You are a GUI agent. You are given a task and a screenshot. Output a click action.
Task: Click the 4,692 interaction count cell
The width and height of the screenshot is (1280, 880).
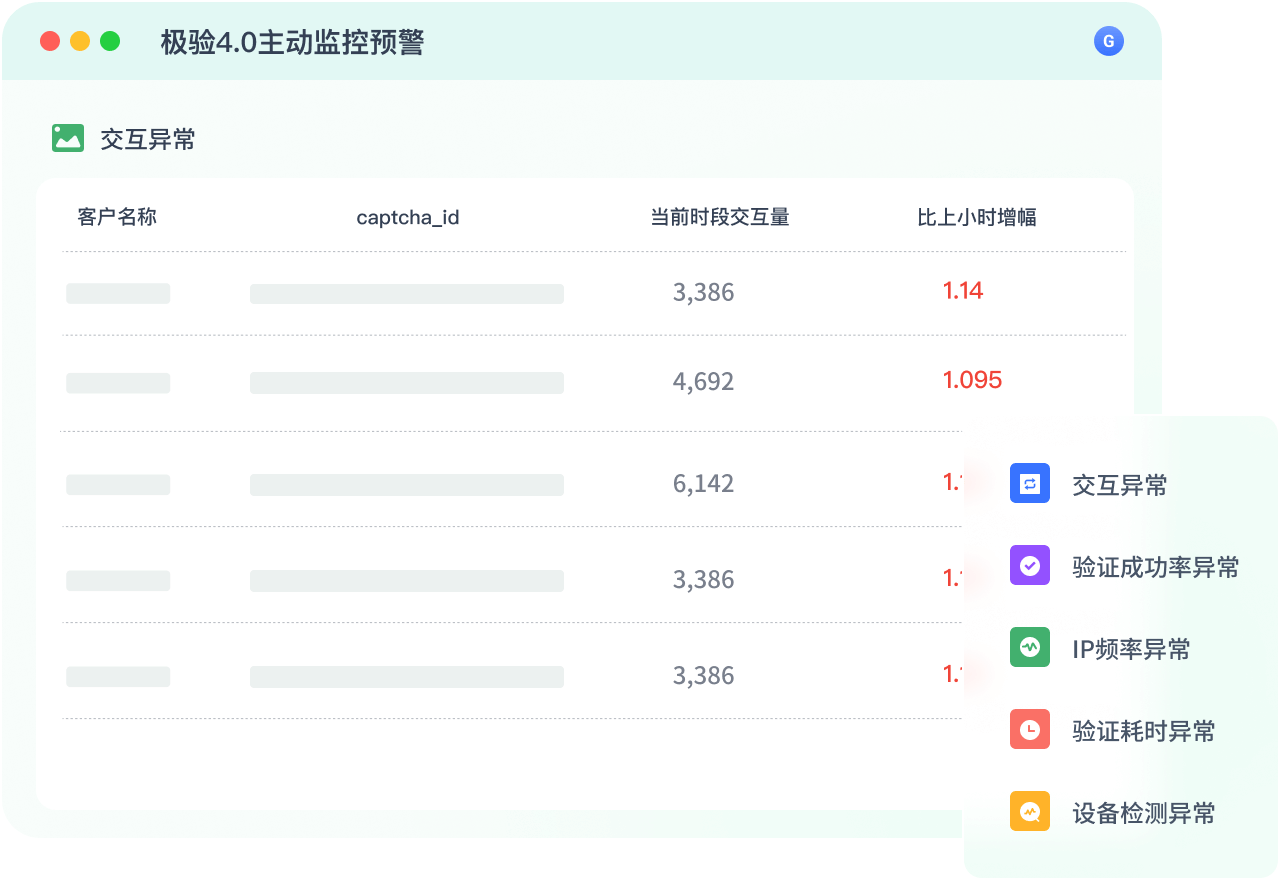(704, 381)
